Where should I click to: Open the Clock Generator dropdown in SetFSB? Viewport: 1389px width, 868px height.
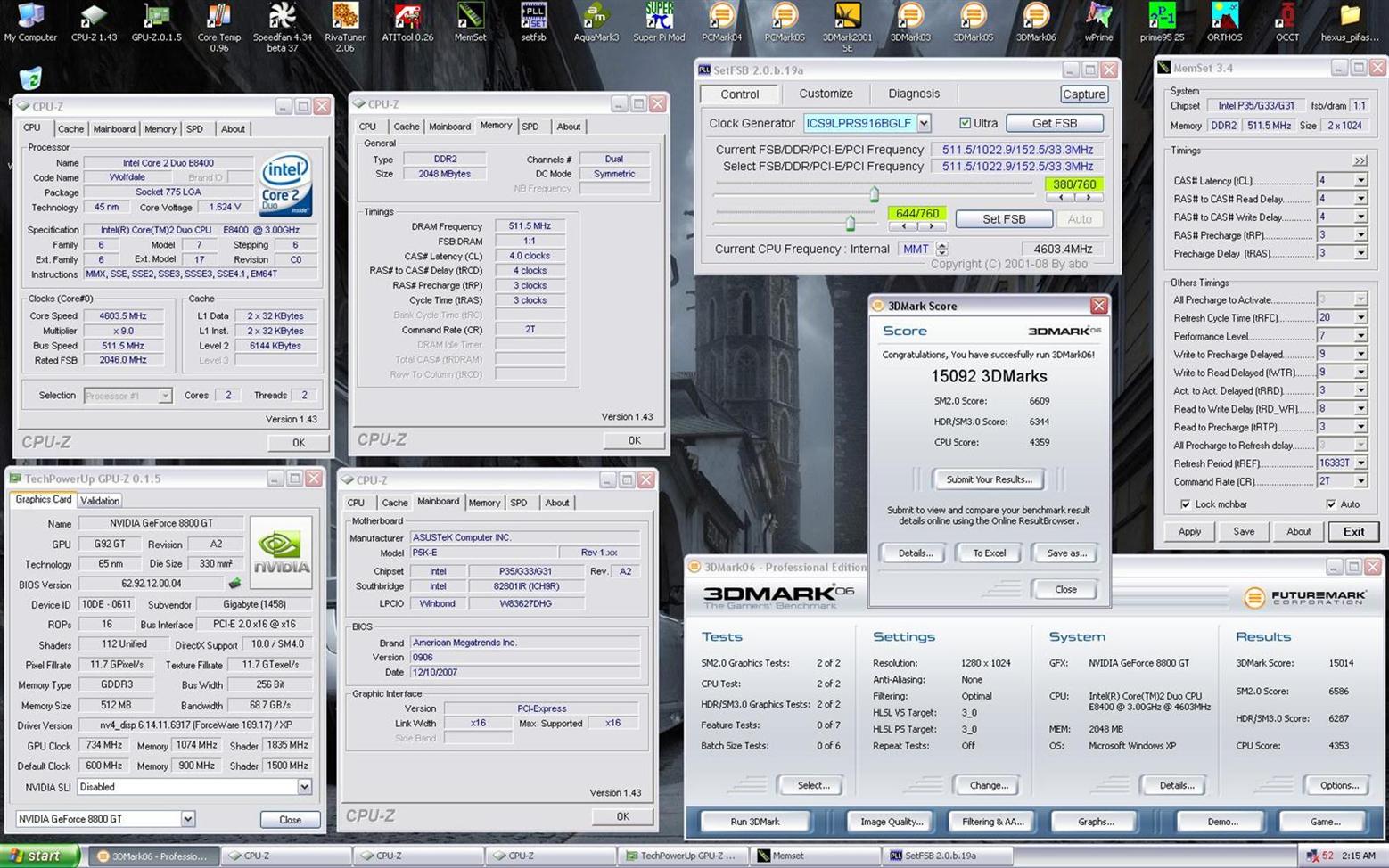coord(925,123)
